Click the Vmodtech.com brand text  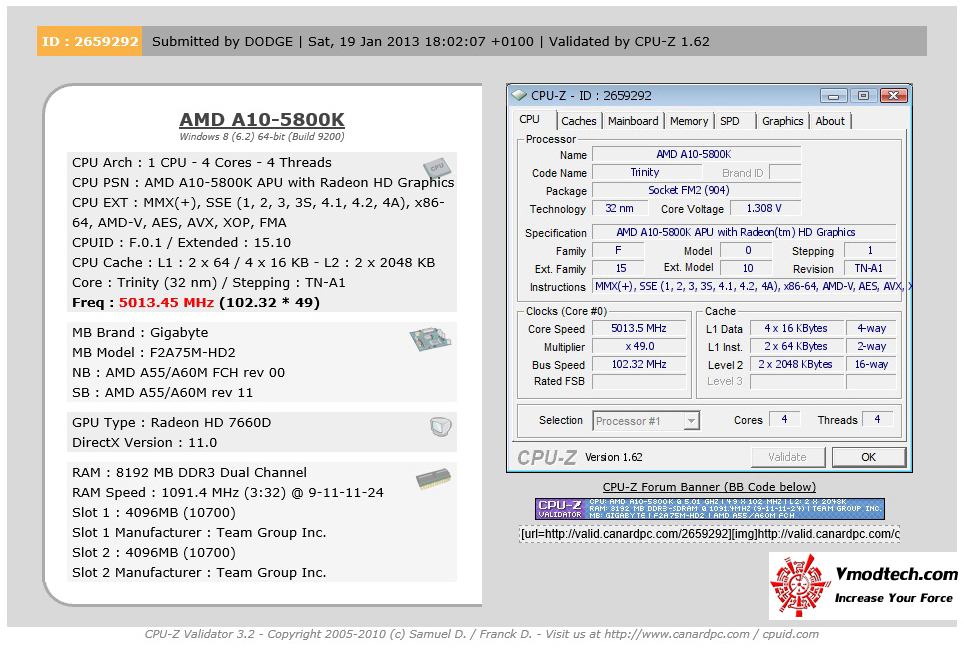896,574
